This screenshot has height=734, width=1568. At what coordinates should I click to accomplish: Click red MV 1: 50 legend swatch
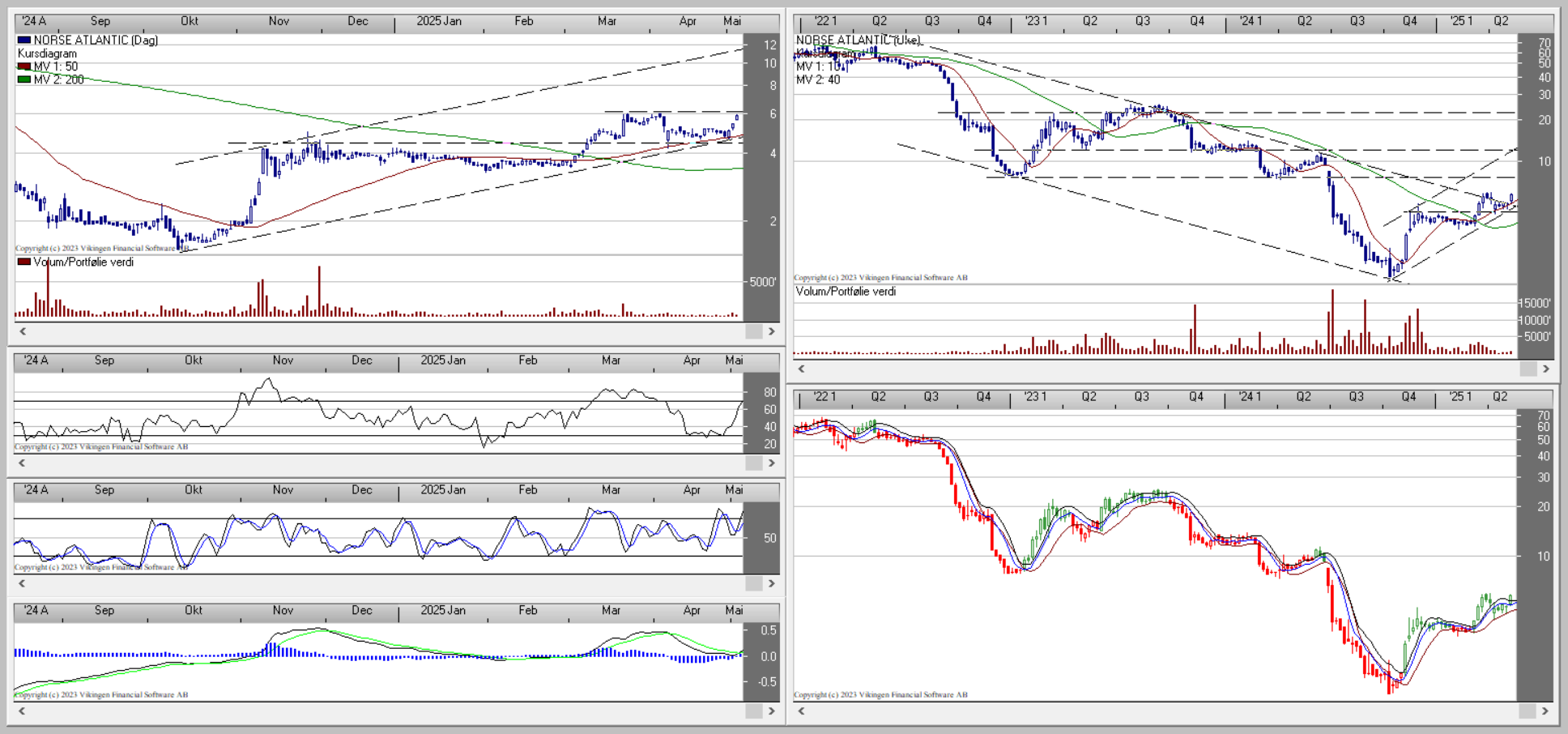point(24,66)
